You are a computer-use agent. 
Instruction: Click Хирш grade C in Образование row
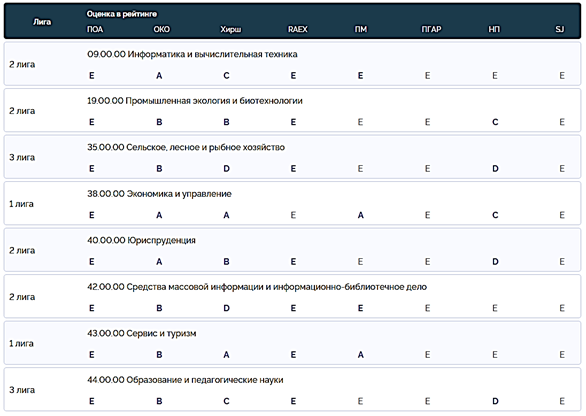pos(226,401)
